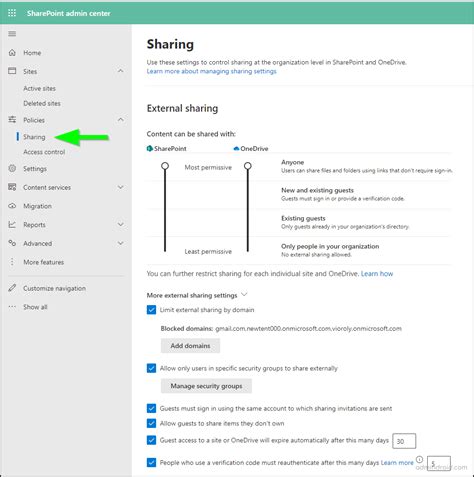The image size is (474, 477).
Task: Open Learn more about managing sharing settings
Action: tap(212, 71)
